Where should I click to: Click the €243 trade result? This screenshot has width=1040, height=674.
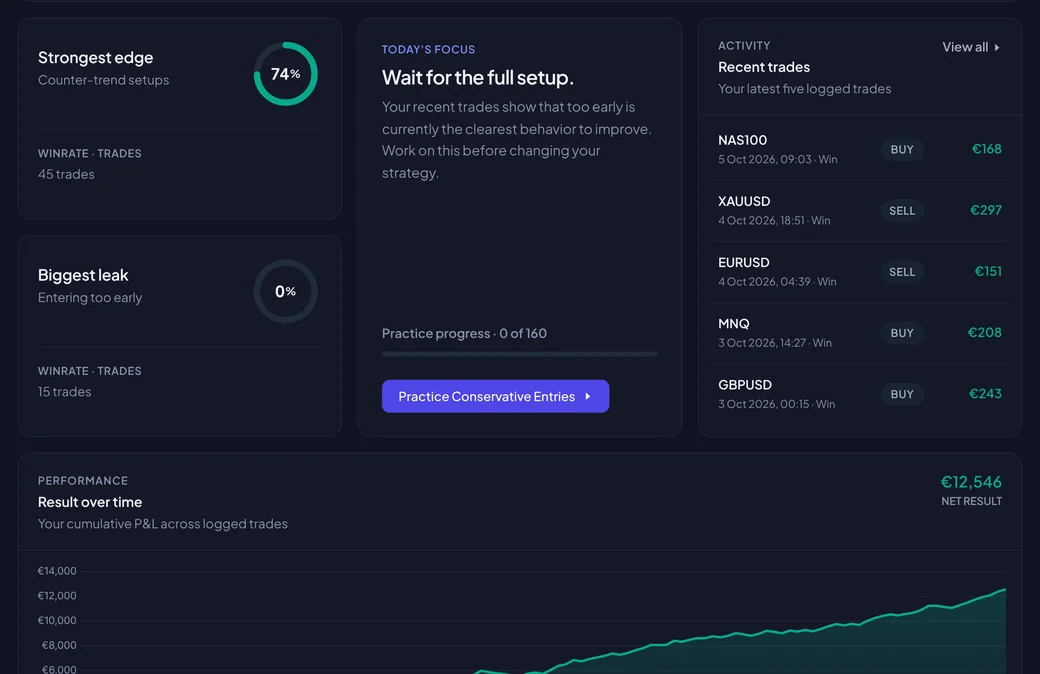click(986, 393)
